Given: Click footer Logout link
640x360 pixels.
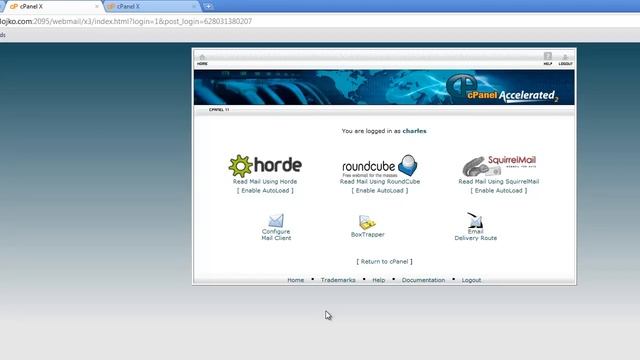Looking at the screenshot, I should [471, 280].
